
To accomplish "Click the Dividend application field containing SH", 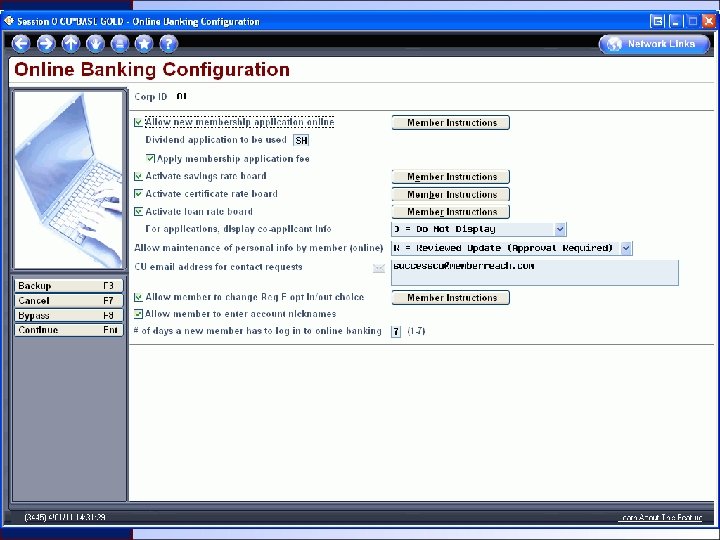I will [301, 141].
